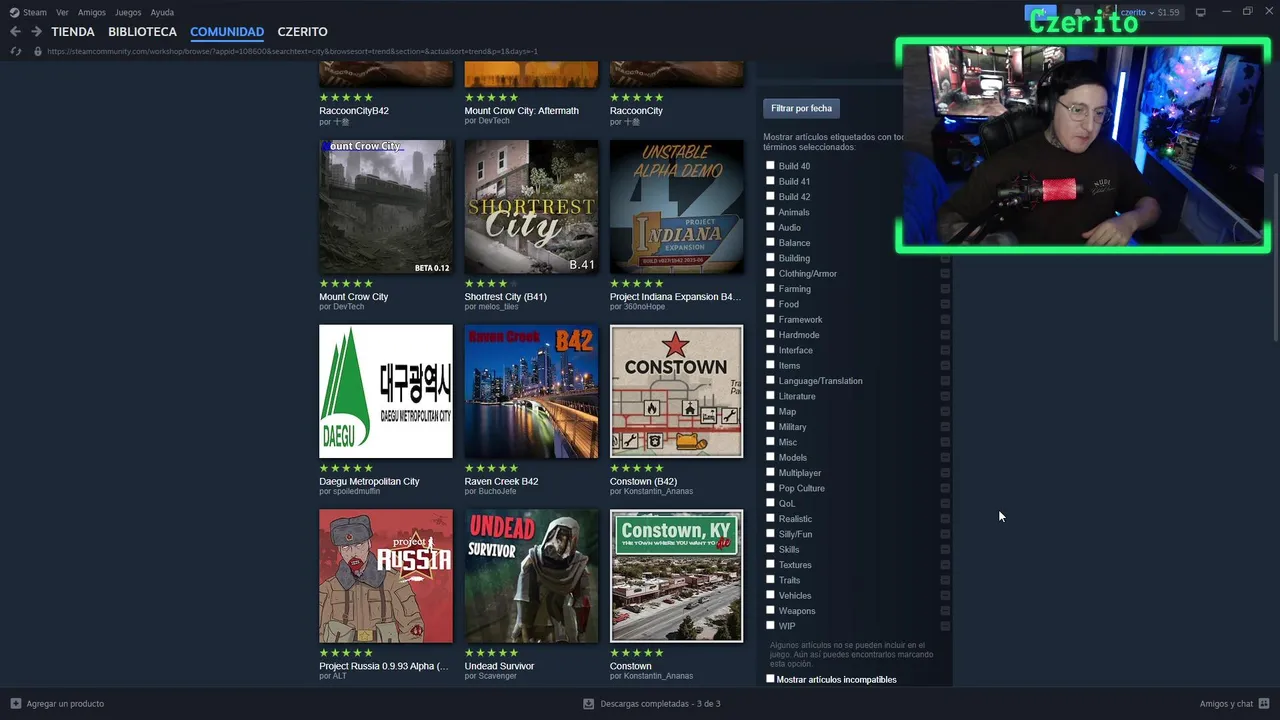Tick the Balance tag checkbox

pos(770,242)
